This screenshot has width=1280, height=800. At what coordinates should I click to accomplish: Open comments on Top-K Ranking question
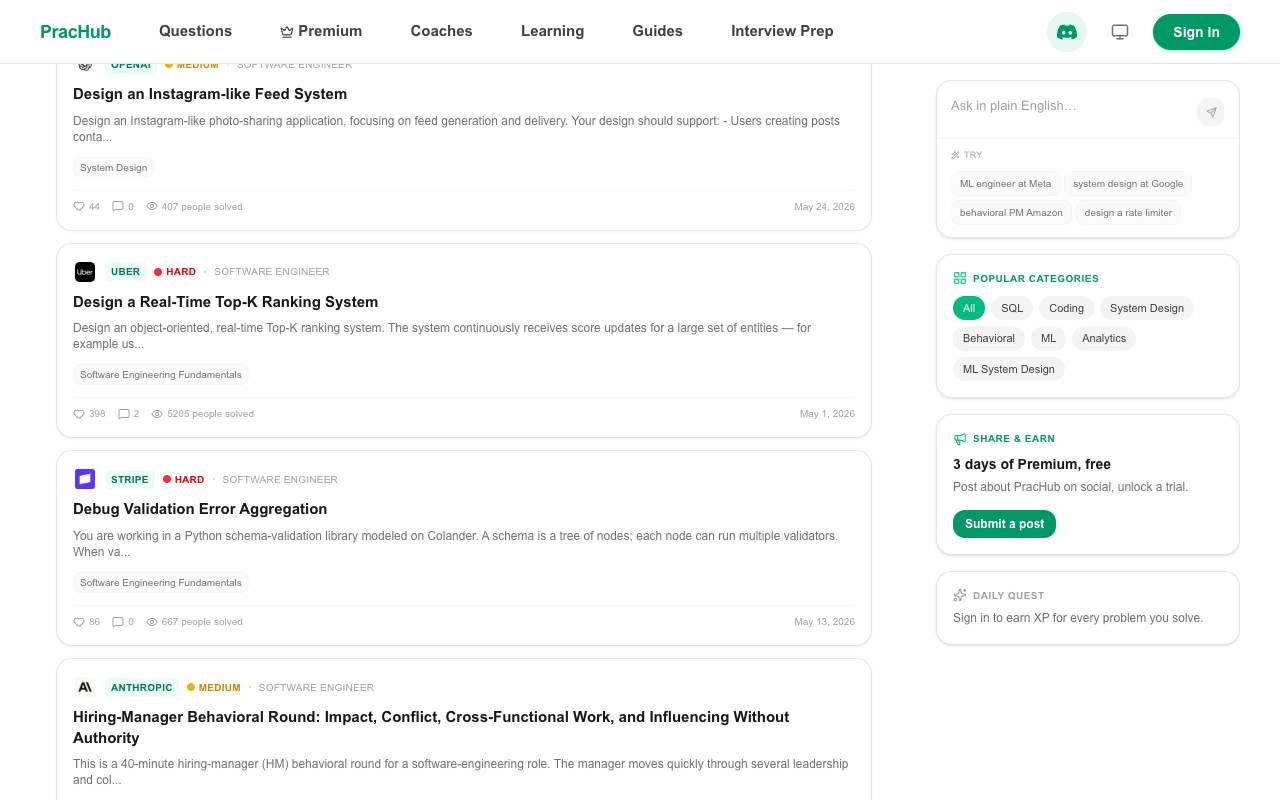129,414
